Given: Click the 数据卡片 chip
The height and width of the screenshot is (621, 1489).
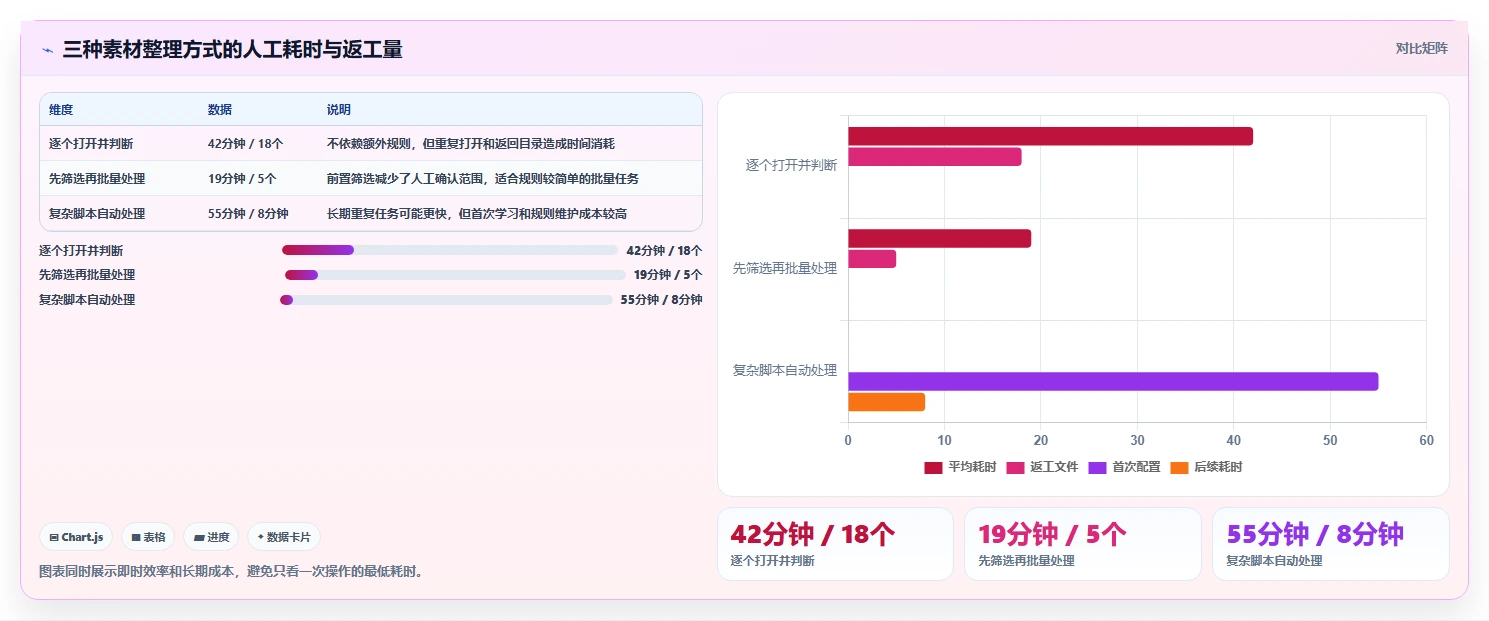Looking at the screenshot, I should tap(284, 537).
